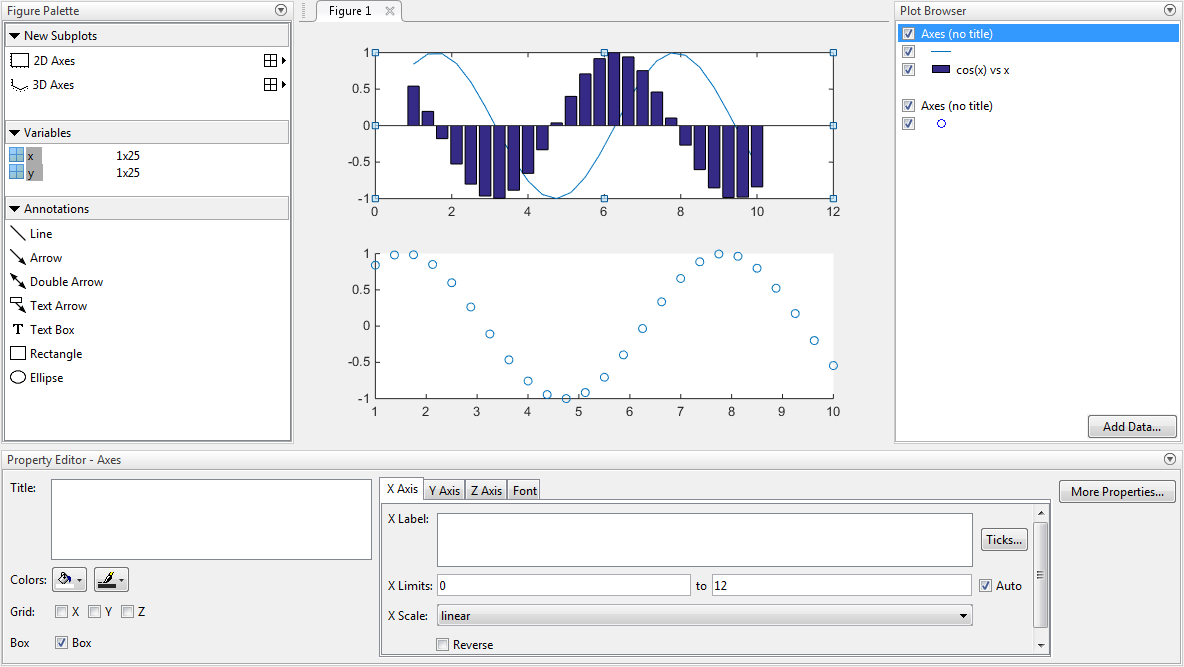Choose the Arrow annotation tool
The width and height of the screenshot is (1184, 667).
click(x=36, y=258)
